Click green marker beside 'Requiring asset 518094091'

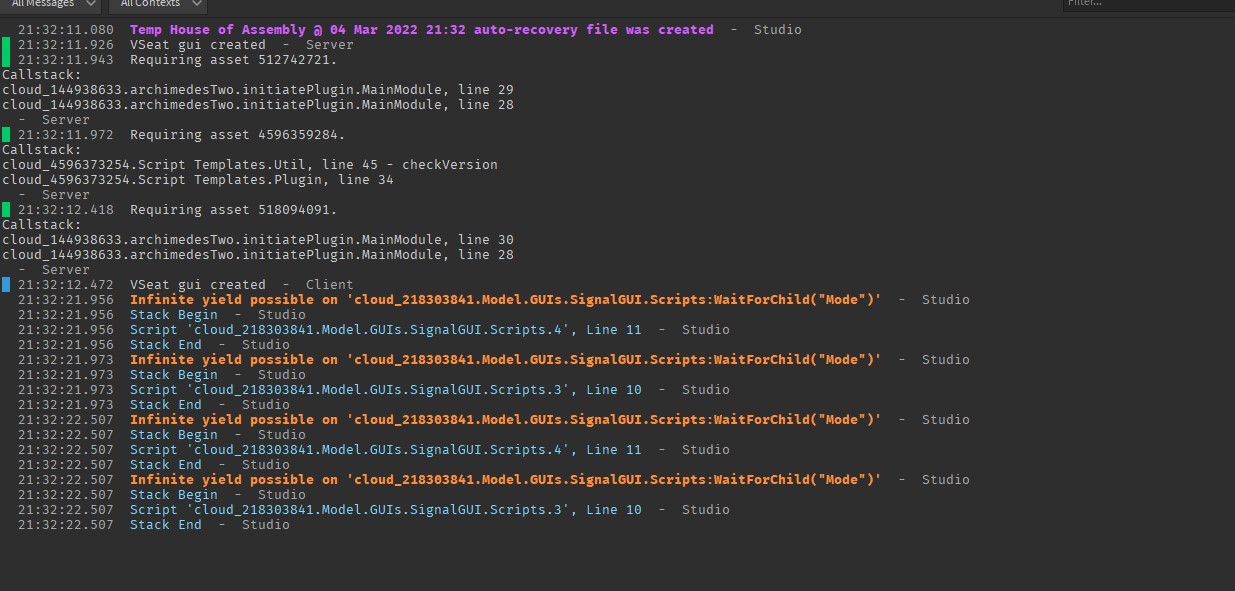tap(6, 210)
